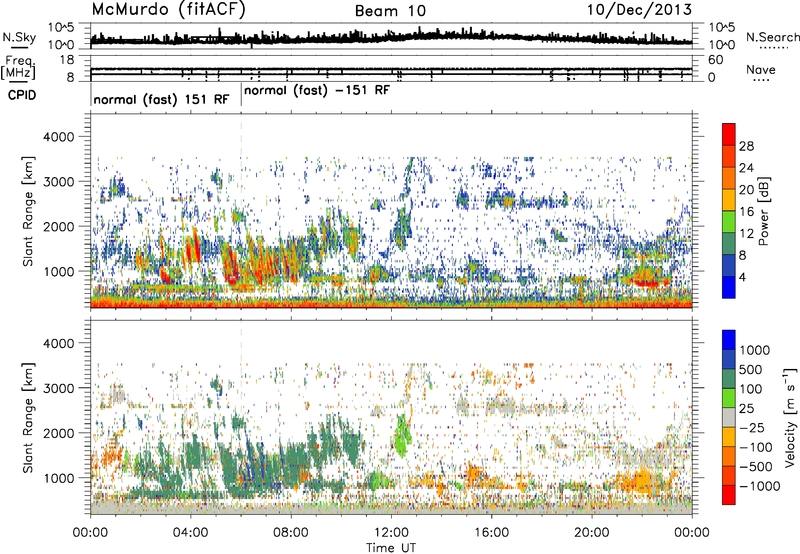Click the '12:00' time axis tick
Screen dimensions: 800x554
pos(391,533)
